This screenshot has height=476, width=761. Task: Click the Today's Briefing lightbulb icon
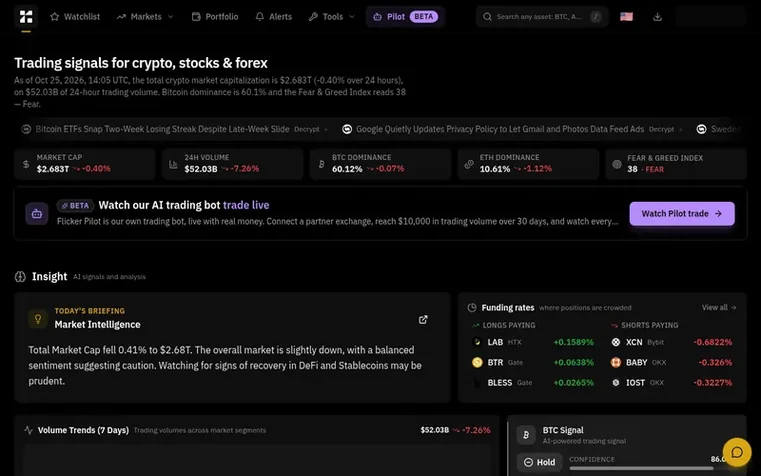coord(38,319)
